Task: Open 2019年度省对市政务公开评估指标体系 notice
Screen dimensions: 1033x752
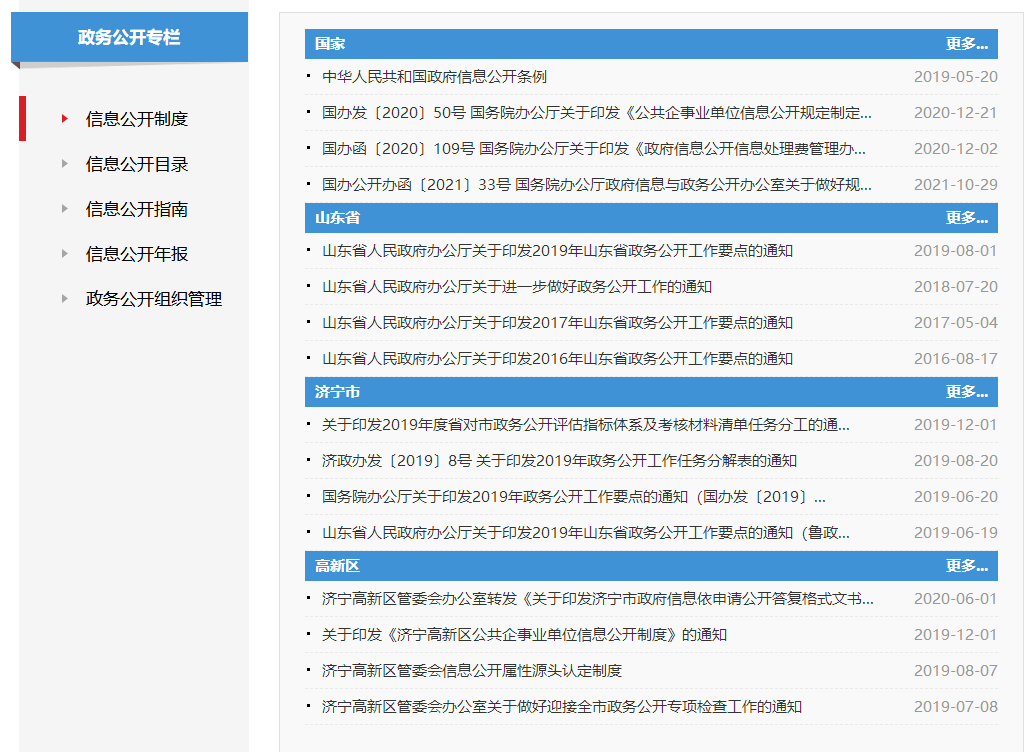Action: point(586,425)
